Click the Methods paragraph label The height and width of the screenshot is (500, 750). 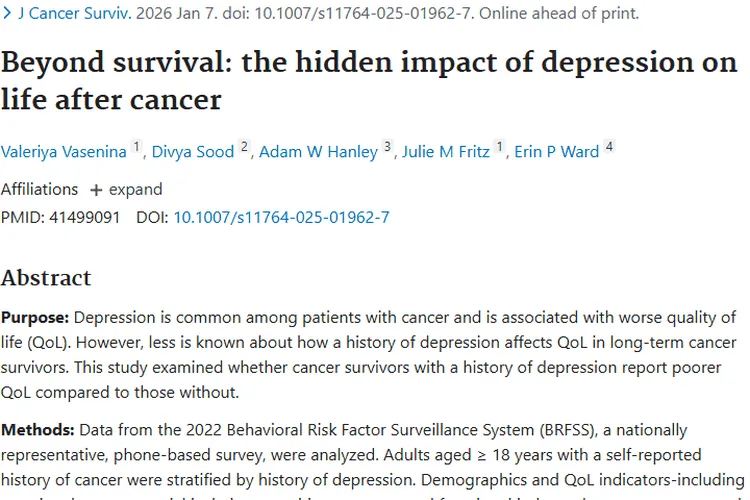point(37,430)
